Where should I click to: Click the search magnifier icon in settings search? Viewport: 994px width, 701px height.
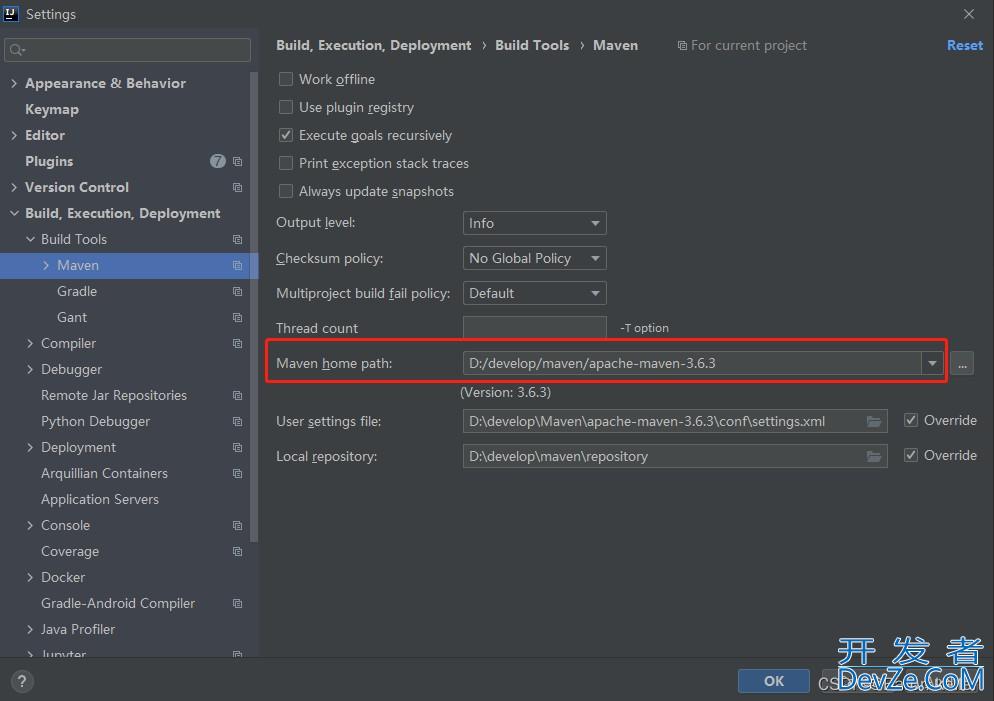[x=17, y=50]
